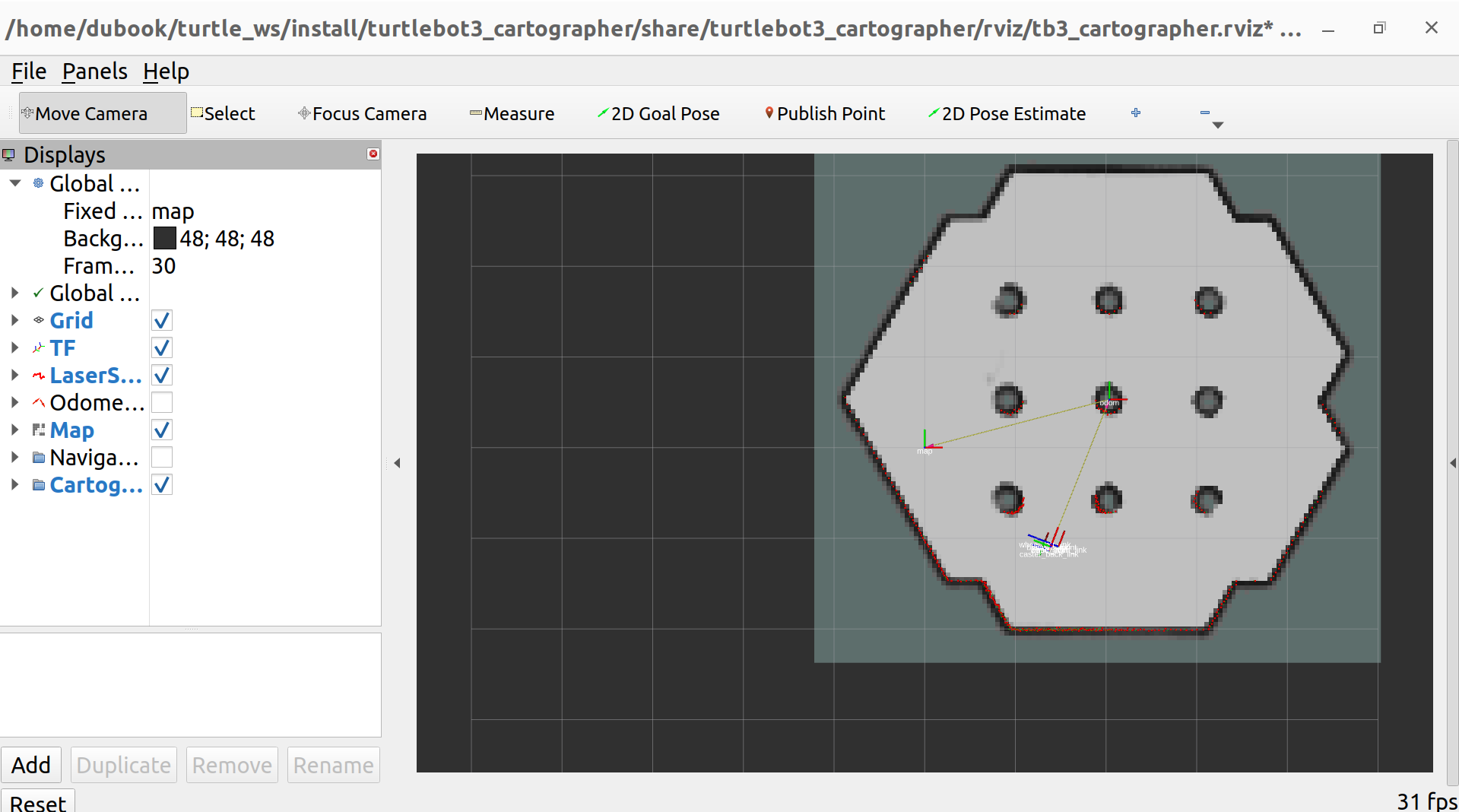Select the Fixed Frame property row
Screen dimensions: 1459x812
[x=190, y=211]
